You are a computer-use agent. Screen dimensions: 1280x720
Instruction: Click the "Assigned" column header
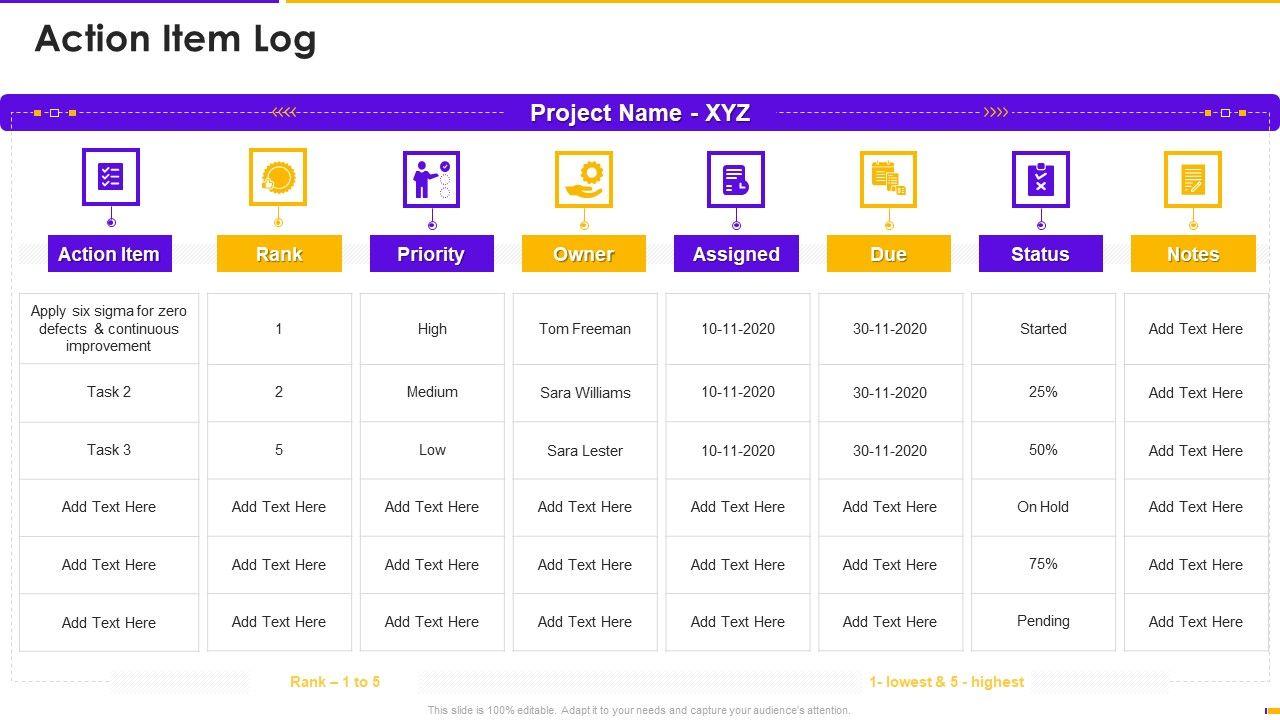(x=736, y=254)
